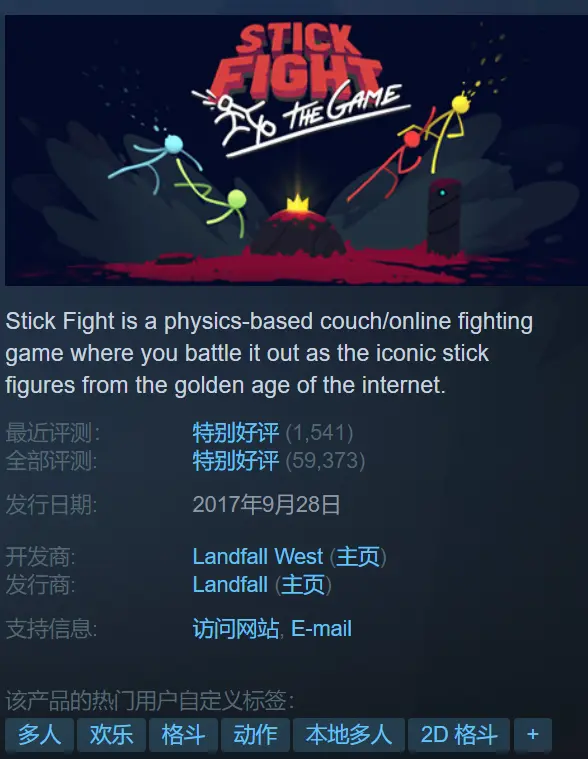The image size is (588, 759).
Task: Click the white stick figure logo icon
Action: (x=238, y=120)
